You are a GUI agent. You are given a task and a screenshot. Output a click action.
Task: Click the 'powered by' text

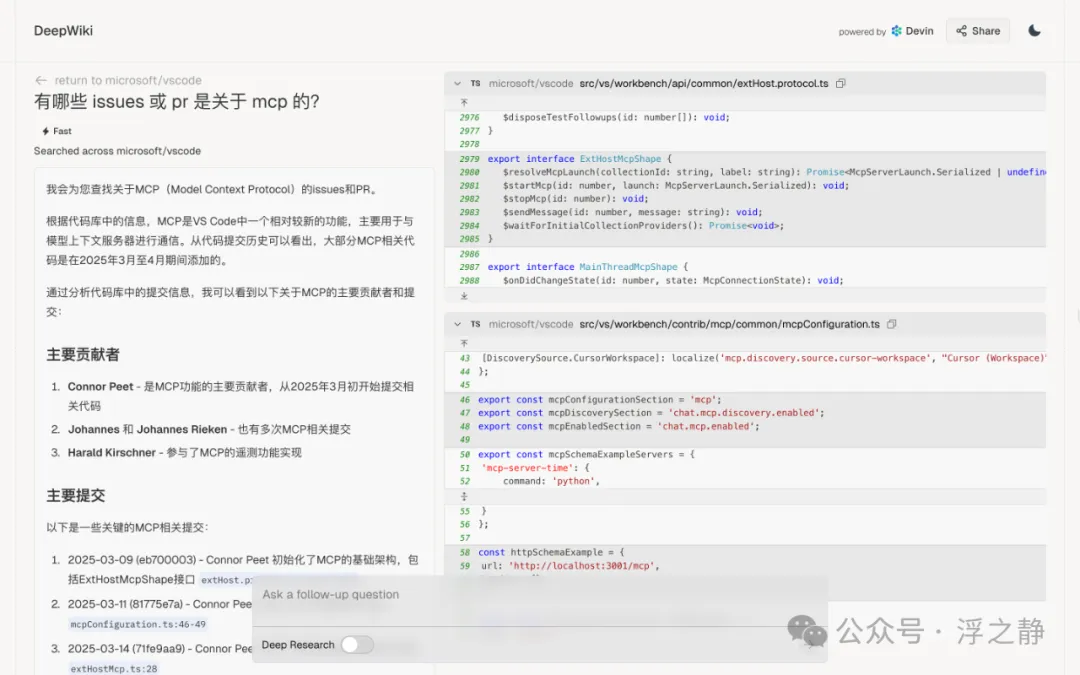pyautogui.click(x=862, y=32)
